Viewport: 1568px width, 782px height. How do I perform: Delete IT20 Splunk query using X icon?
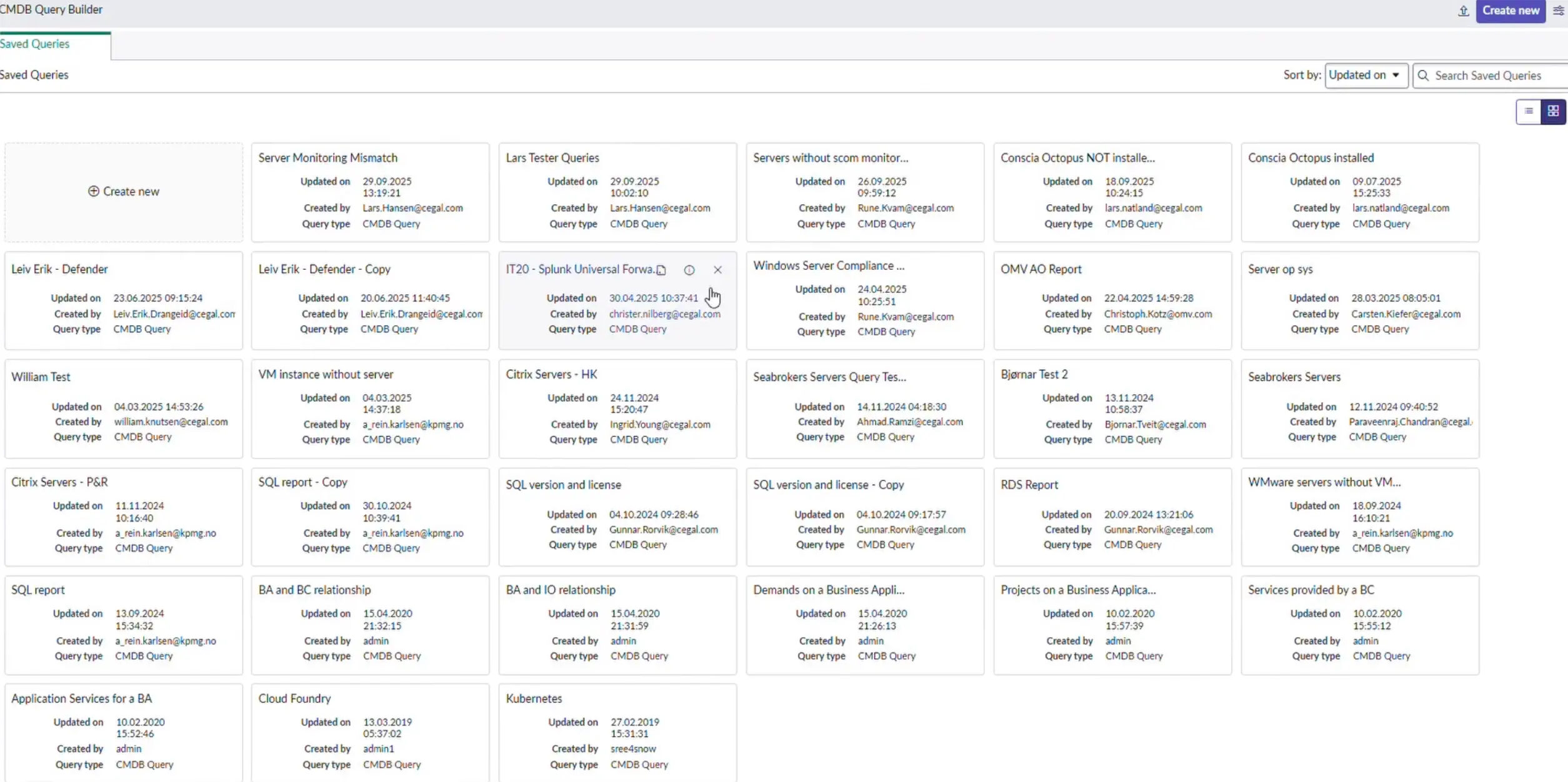(717, 270)
